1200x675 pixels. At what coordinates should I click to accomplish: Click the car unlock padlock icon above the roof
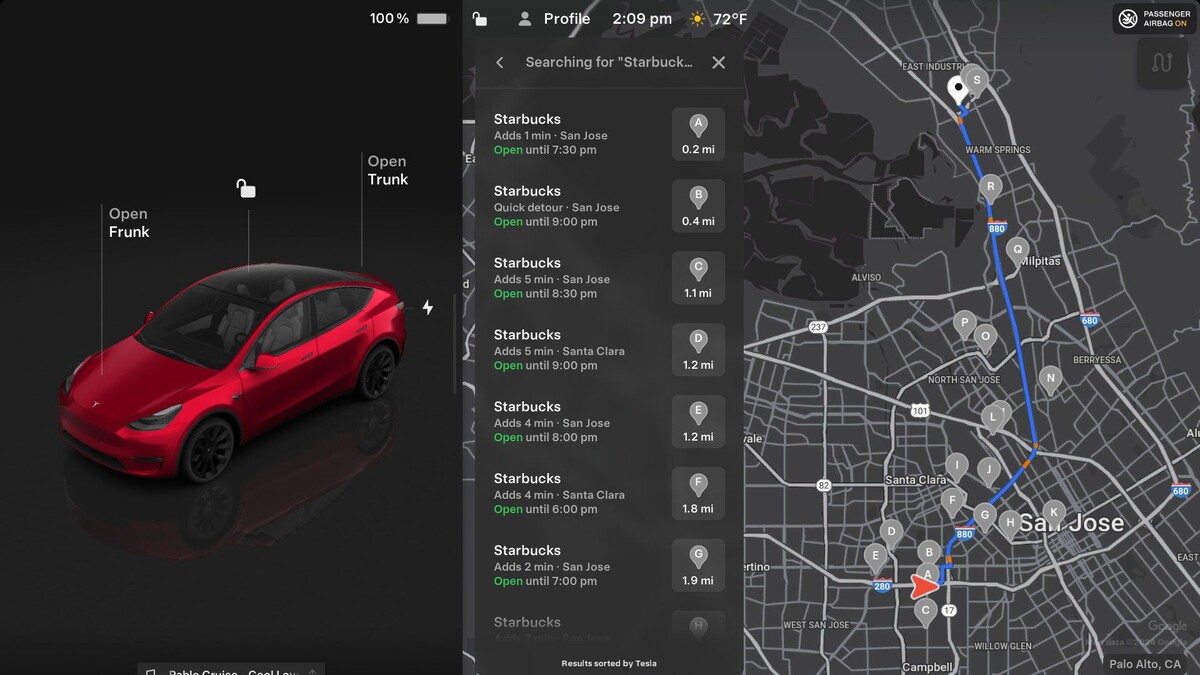[245, 188]
